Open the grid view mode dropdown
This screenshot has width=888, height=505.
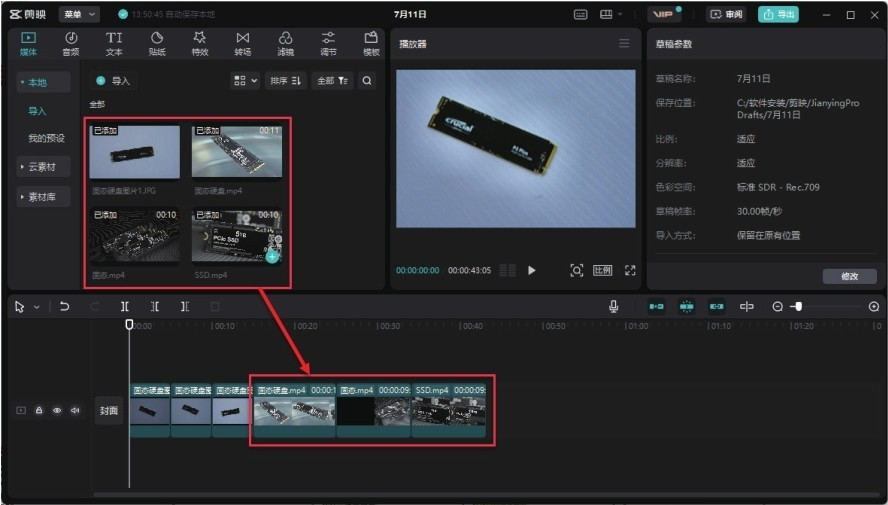(246, 81)
